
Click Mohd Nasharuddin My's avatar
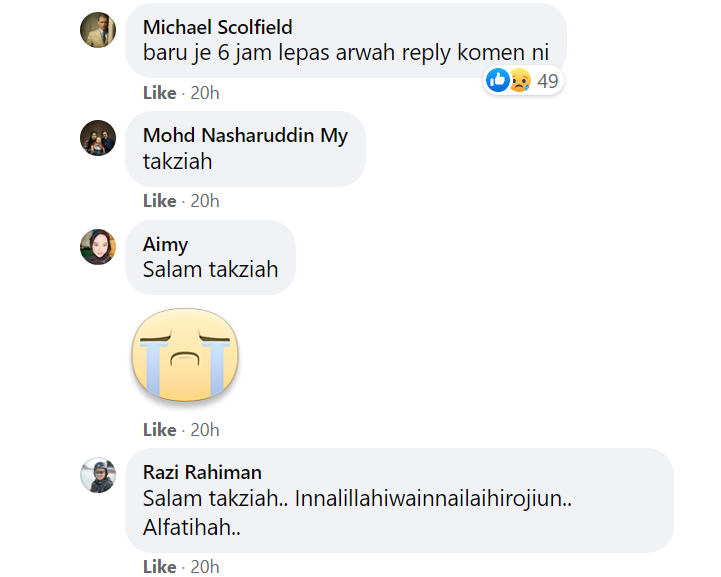click(x=98, y=138)
